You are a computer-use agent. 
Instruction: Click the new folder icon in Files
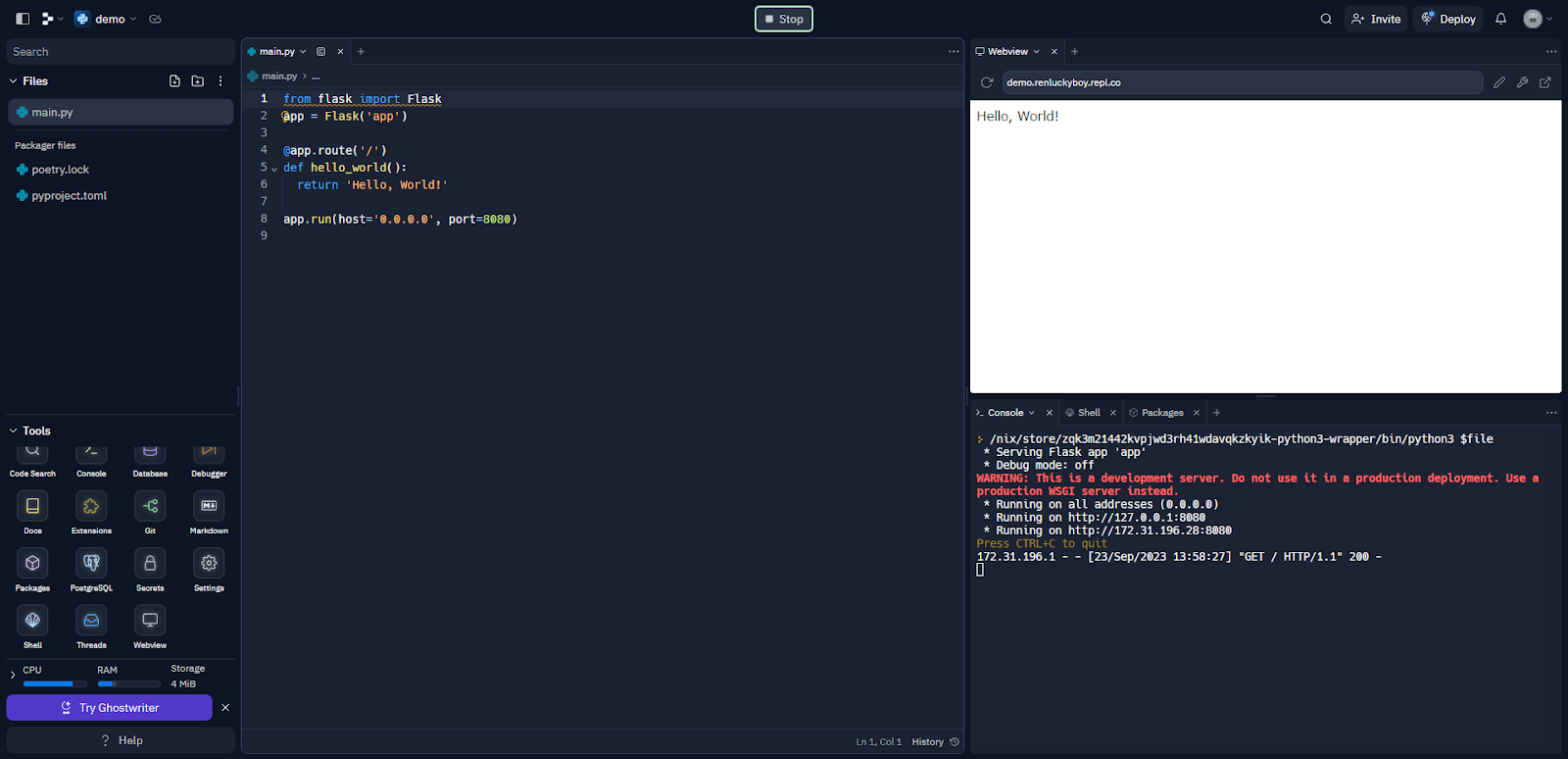pos(198,81)
